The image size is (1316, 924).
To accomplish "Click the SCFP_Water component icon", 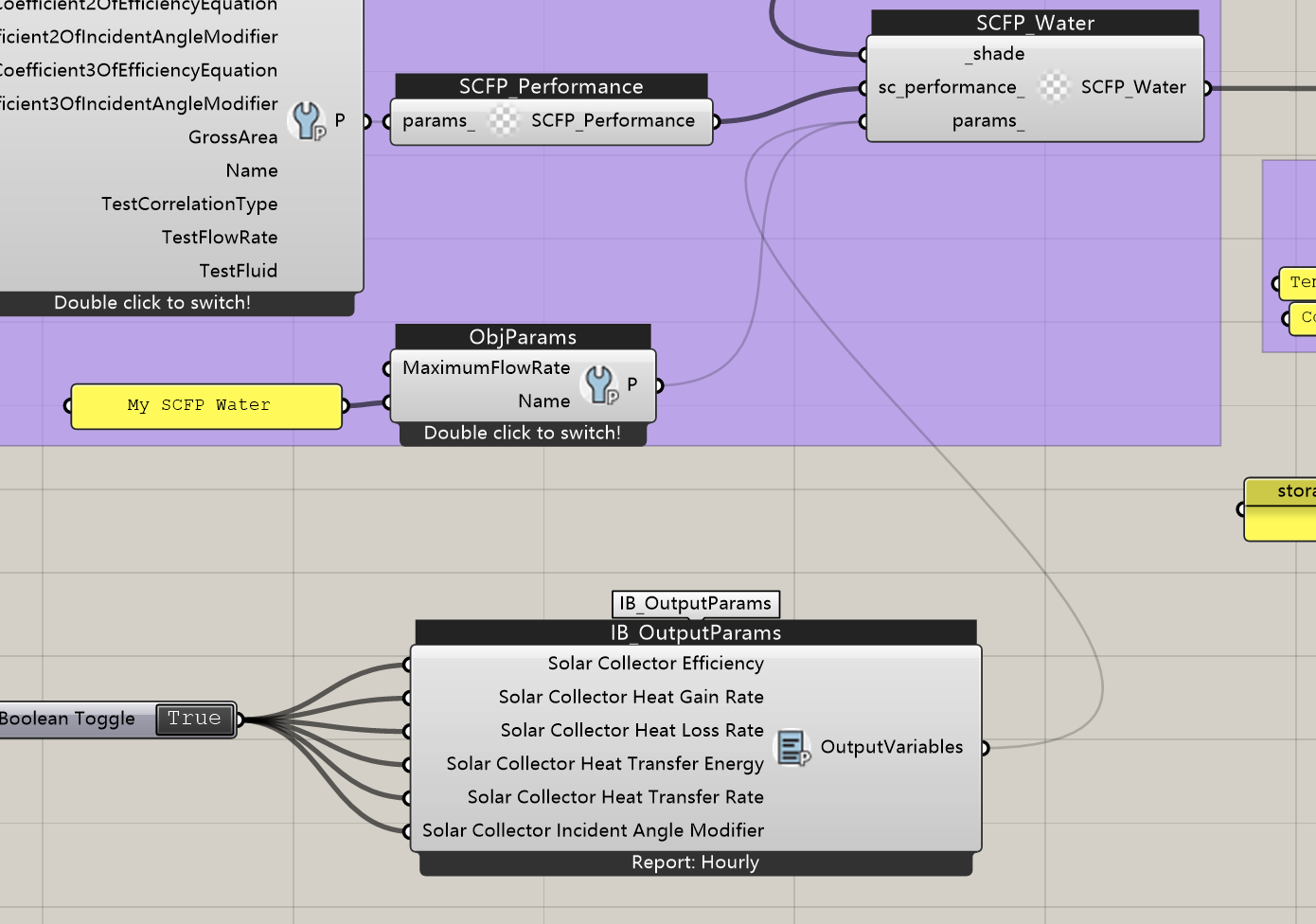I will click(1053, 87).
